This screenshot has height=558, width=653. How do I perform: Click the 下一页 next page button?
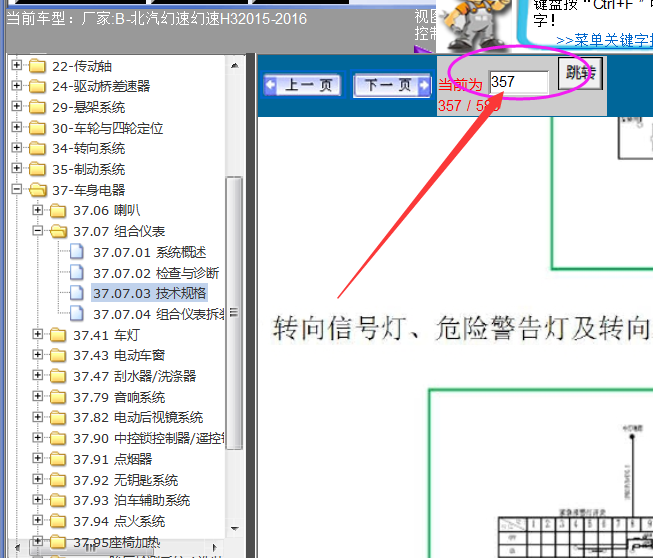click(x=392, y=85)
